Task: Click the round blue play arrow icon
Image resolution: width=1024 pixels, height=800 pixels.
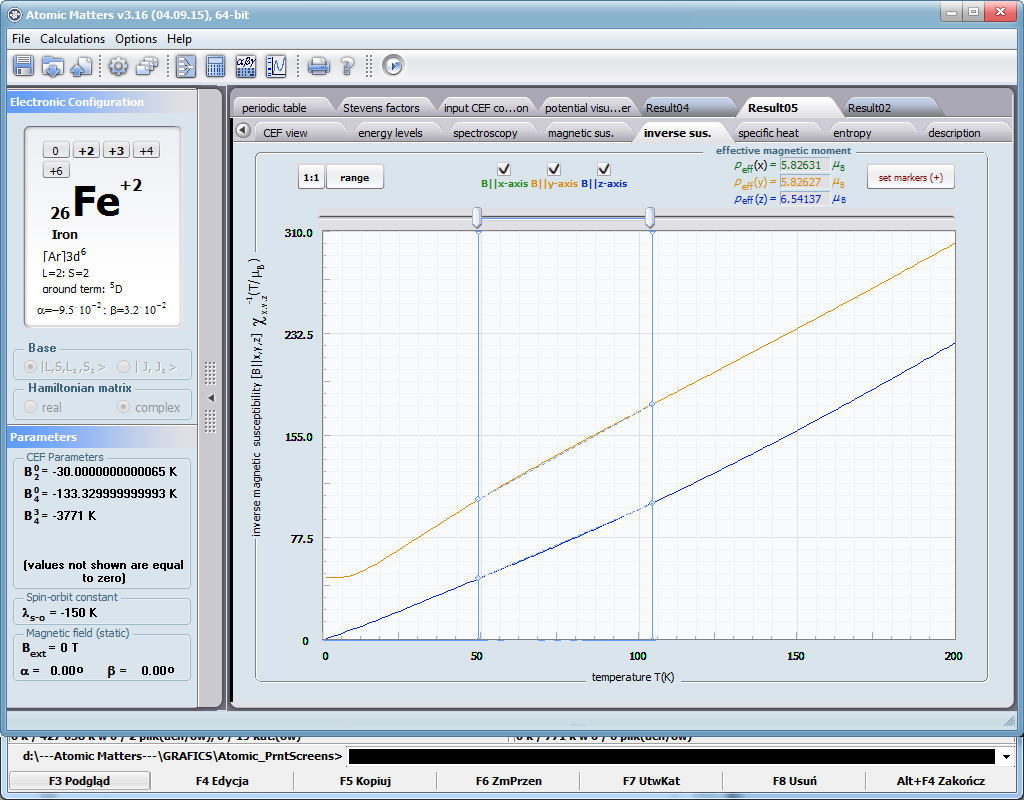Action: [x=393, y=66]
